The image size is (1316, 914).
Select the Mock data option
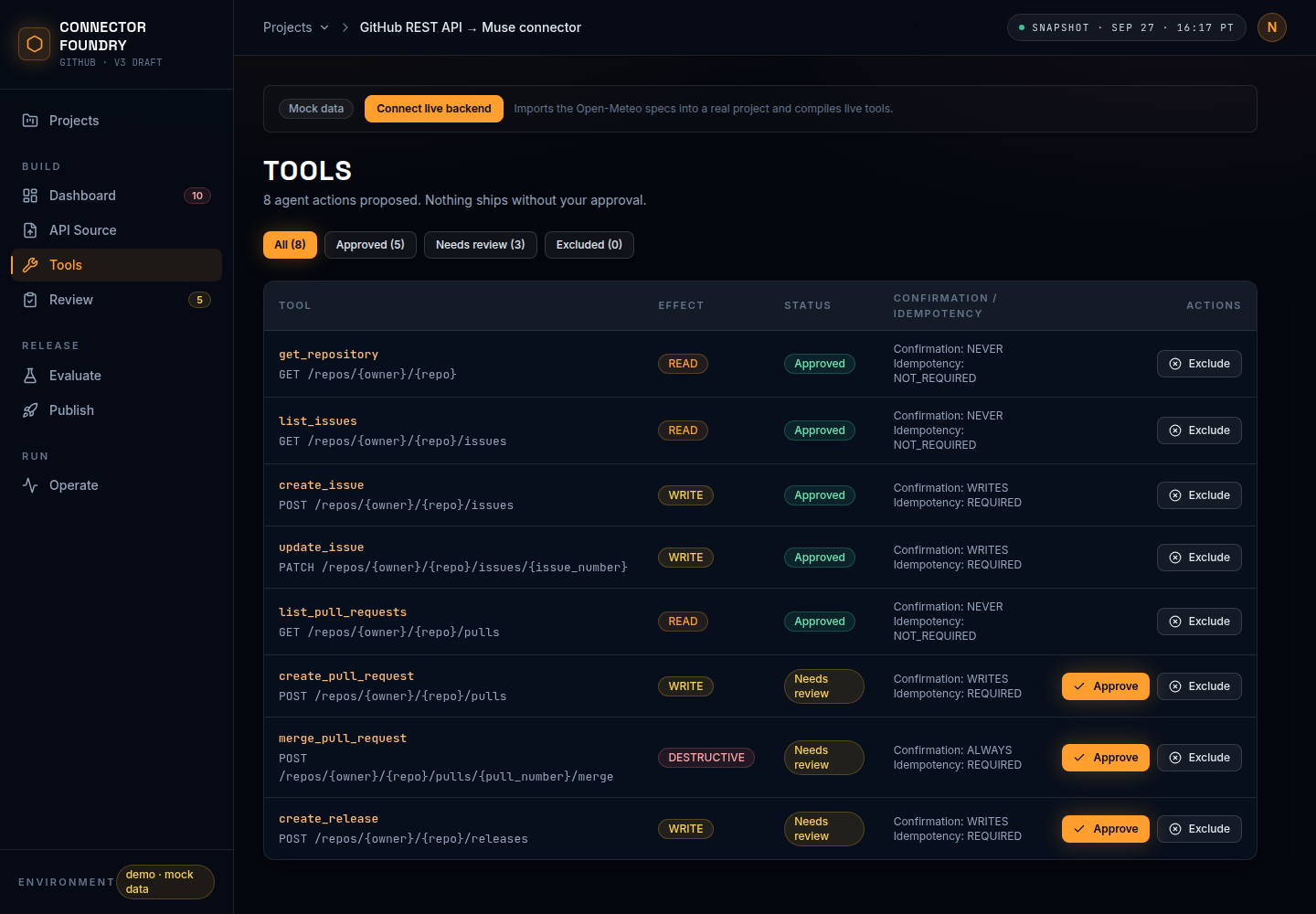click(316, 109)
